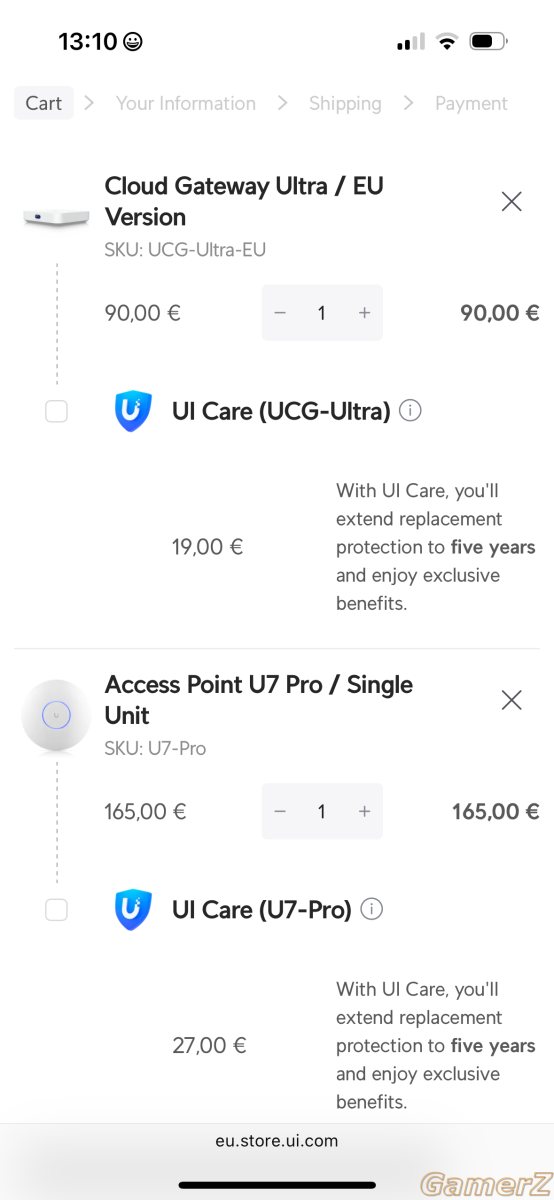The height and width of the screenshot is (1200, 554).
Task: Tap the eu.store.ui.com address bar
Action: [x=277, y=1141]
